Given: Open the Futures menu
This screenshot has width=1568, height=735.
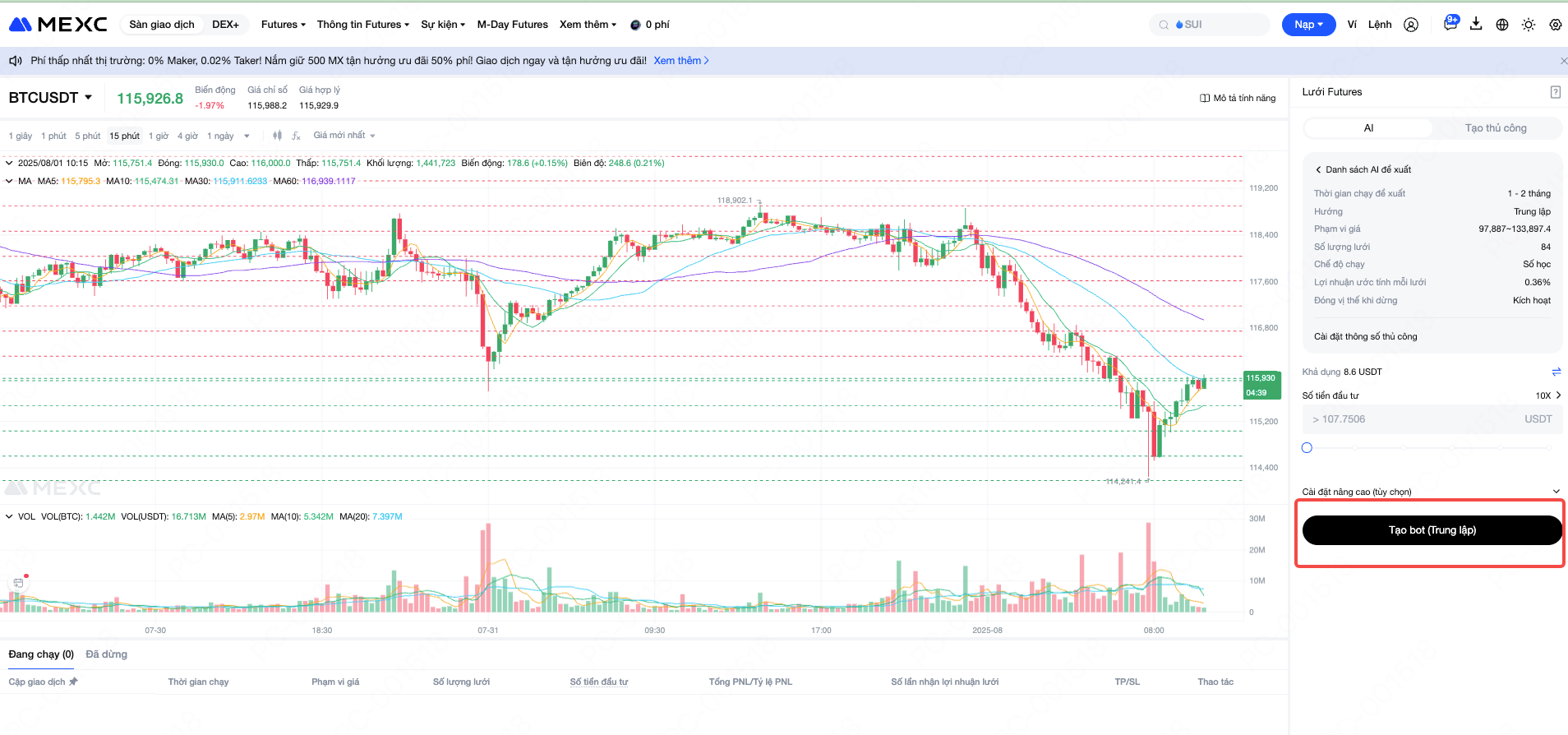Looking at the screenshot, I should click(x=283, y=25).
